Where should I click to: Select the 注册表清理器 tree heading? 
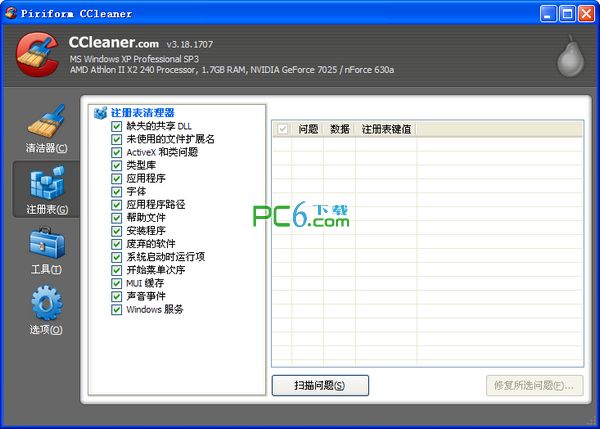click(142, 113)
